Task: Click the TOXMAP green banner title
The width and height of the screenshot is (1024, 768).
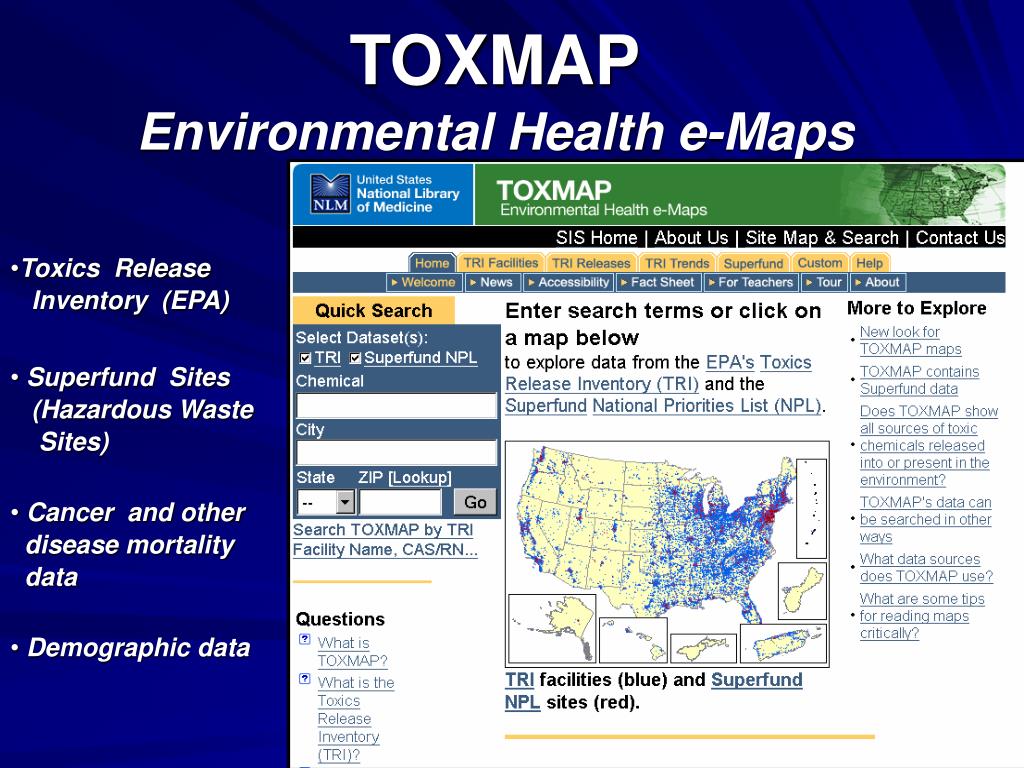Action: point(554,191)
